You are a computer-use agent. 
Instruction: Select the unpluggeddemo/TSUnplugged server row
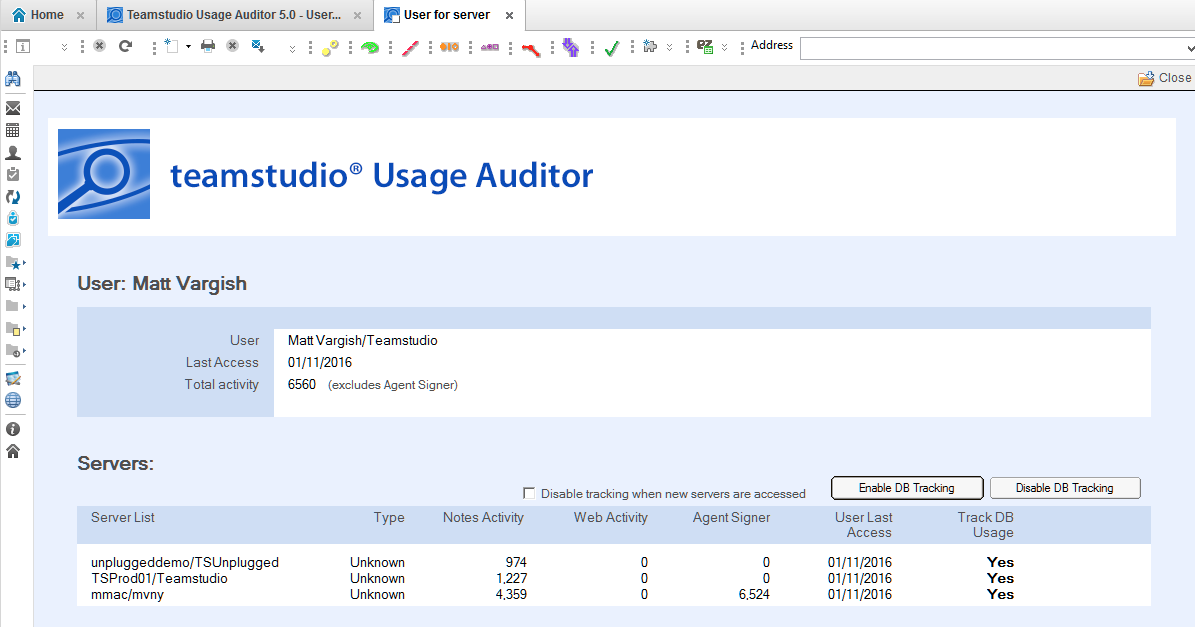[x=614, y=562]
